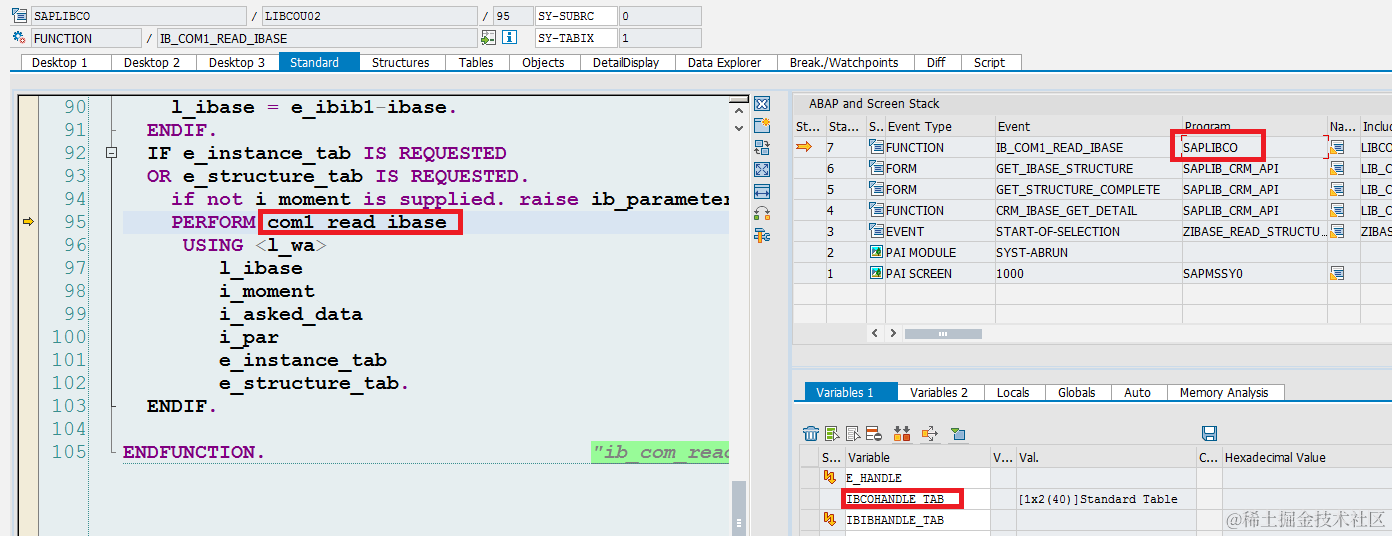This screenshot has width=1392, height=536.
Task: Delete variables with the trash can icon
Action: [x=811, y=433]
